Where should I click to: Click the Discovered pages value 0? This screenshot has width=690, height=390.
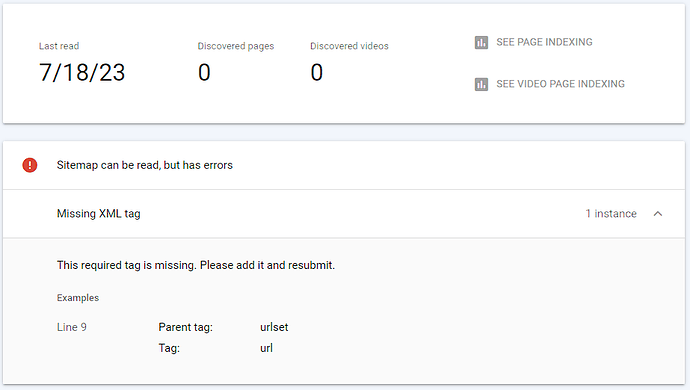[x=204, y=72]
